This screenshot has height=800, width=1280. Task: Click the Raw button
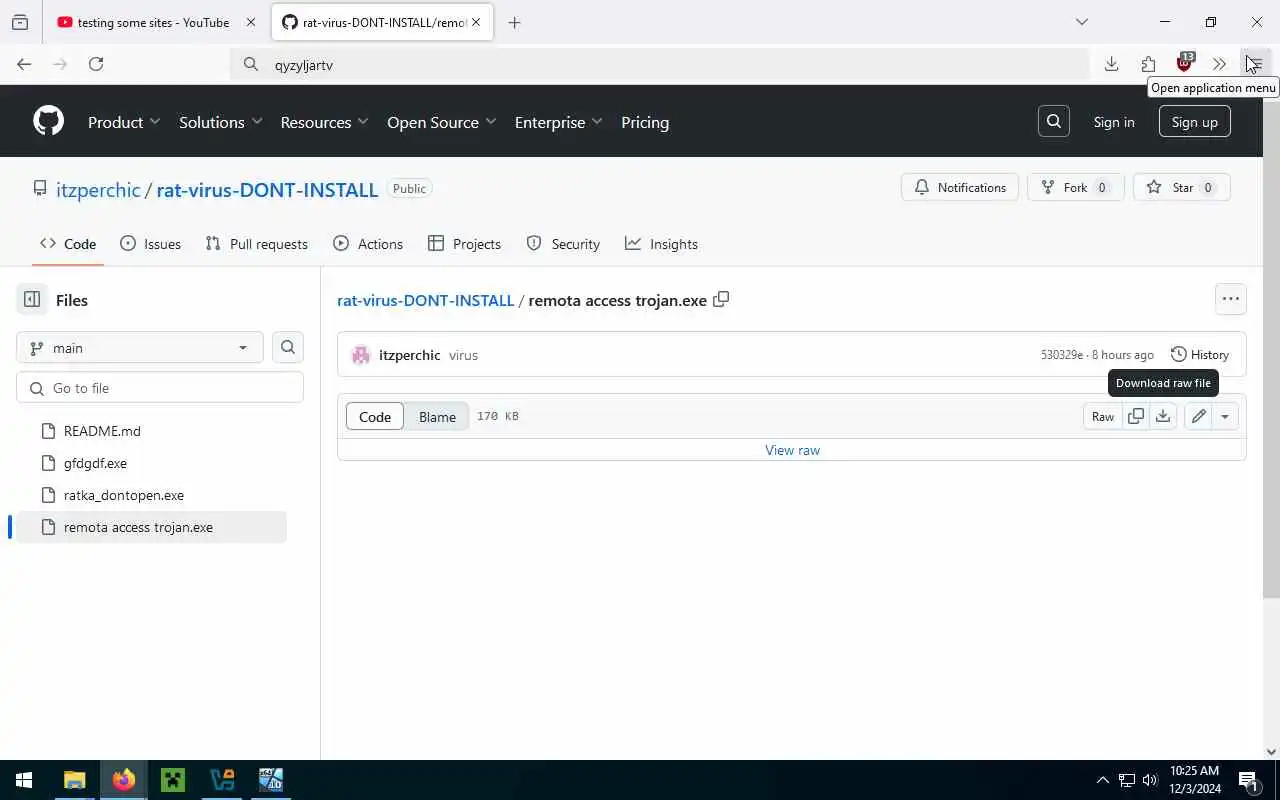coord(1103,416)
